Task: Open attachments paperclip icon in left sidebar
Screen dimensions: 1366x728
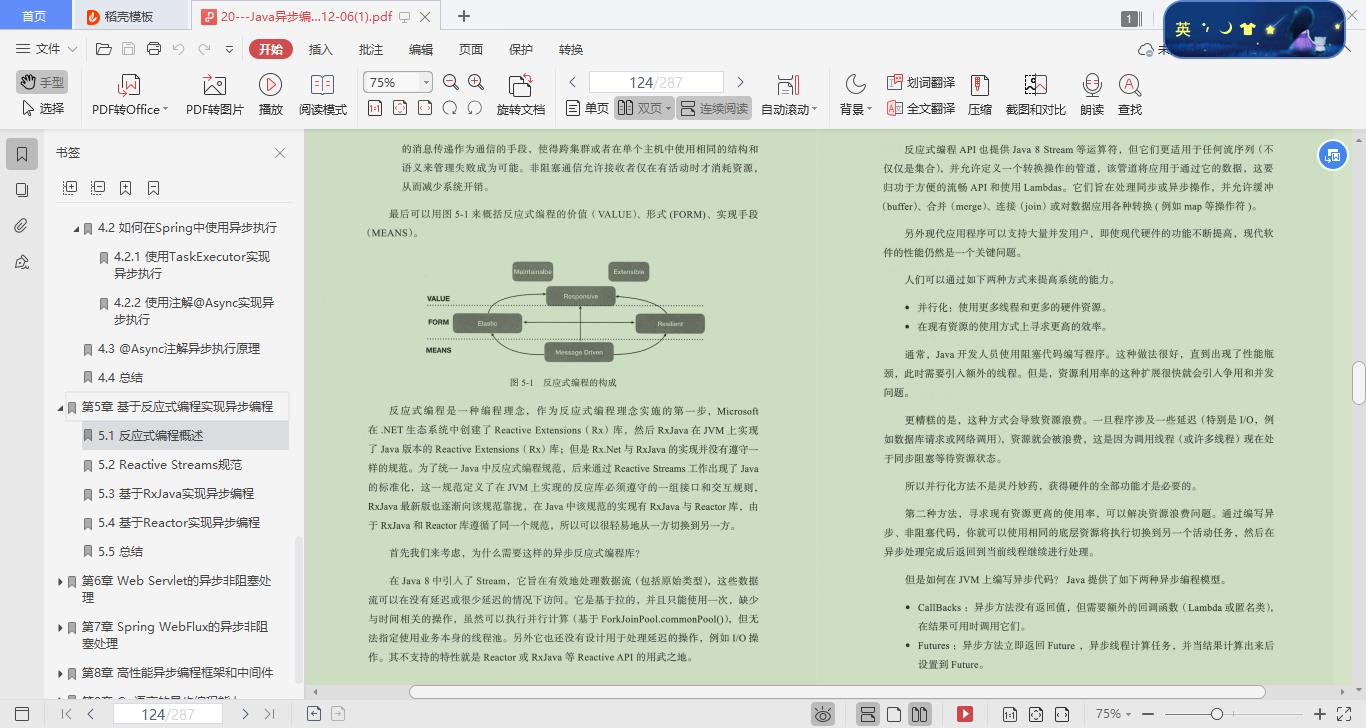Action: coord(21,226)
